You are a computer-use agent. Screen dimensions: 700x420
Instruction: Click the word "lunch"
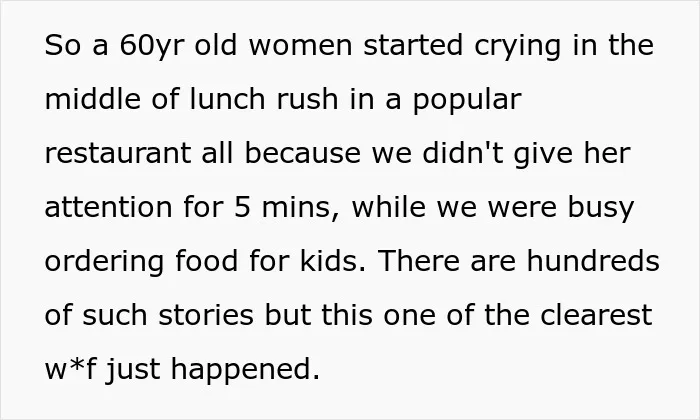pyautogui.click(x=227, y=99)
